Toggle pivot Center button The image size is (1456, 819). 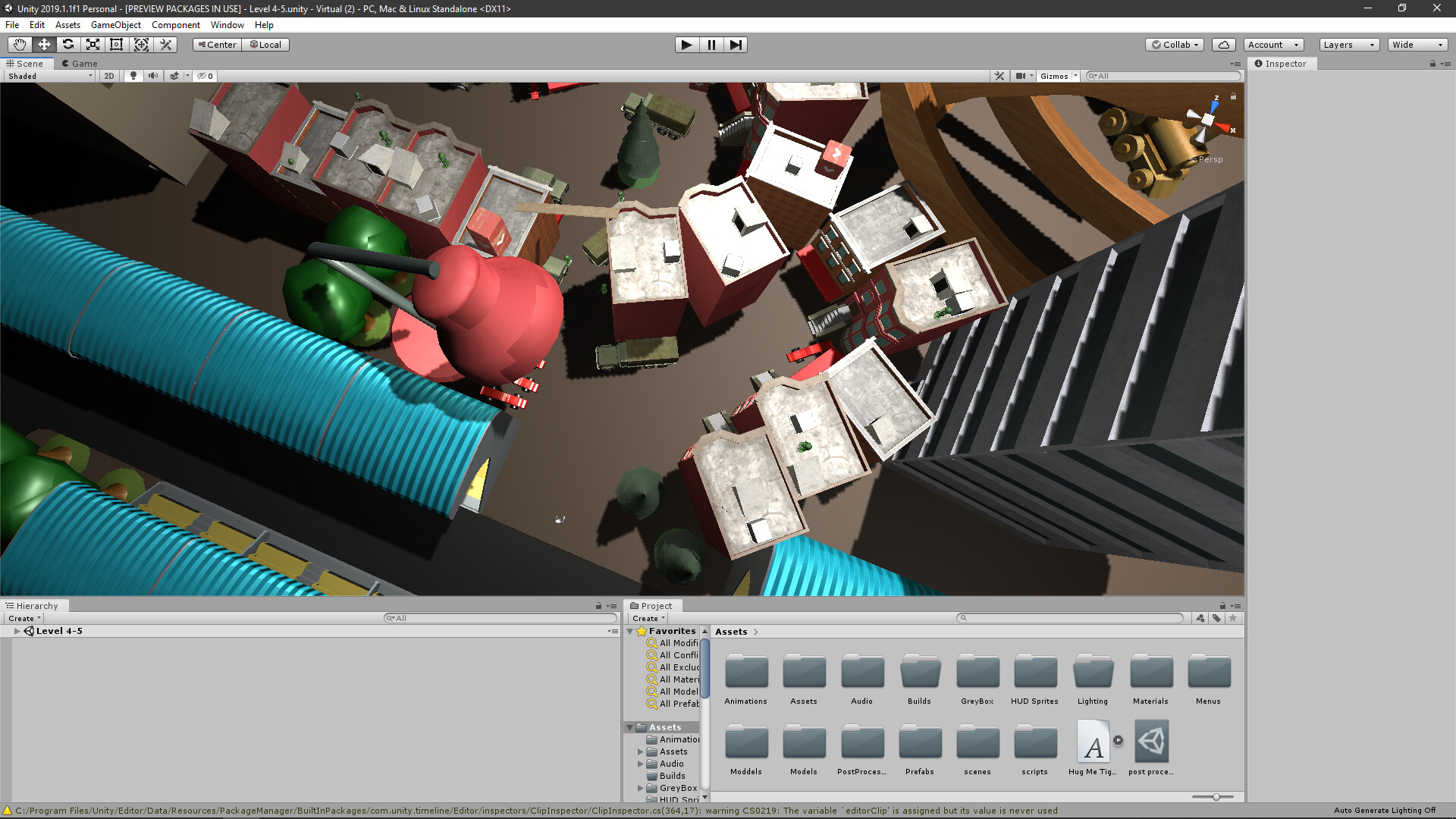(217, 45)
